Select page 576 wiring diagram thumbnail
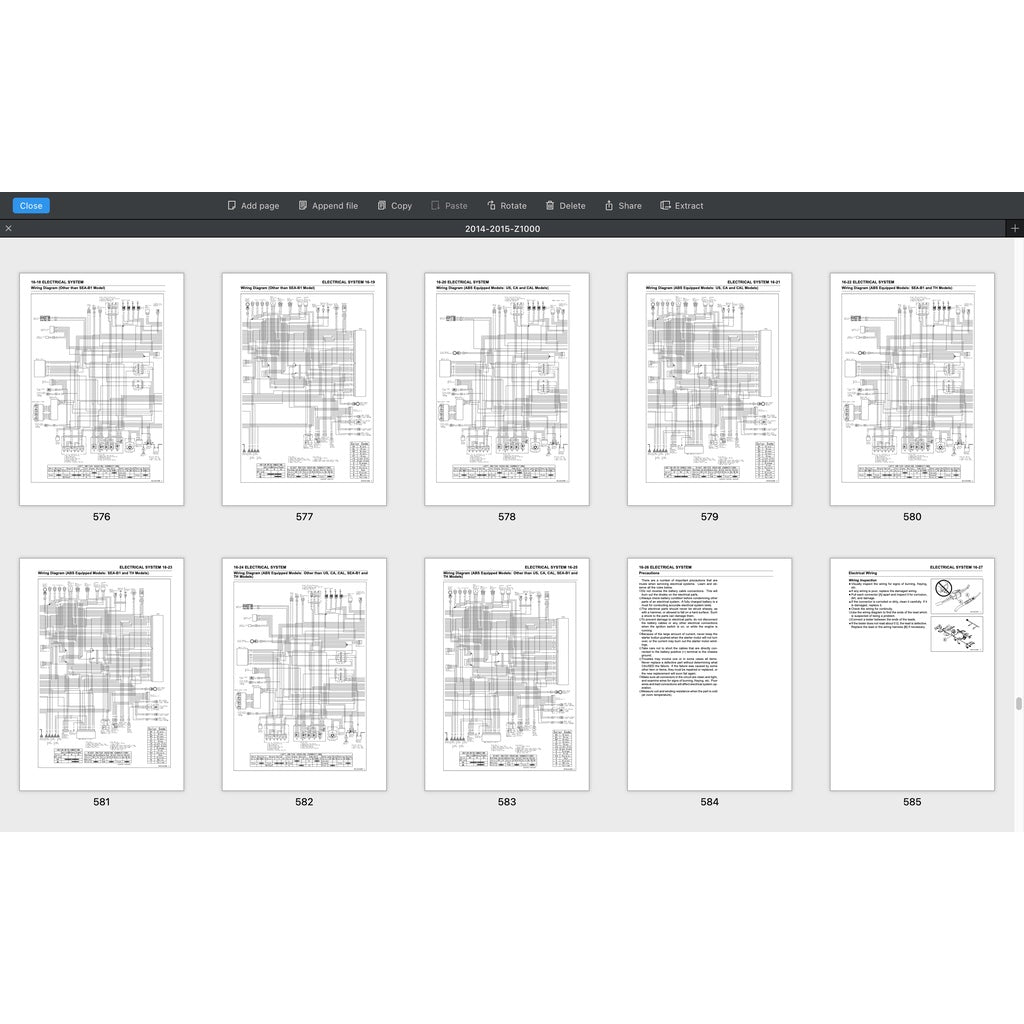Screen dimensions: 1024x1024 101,389
